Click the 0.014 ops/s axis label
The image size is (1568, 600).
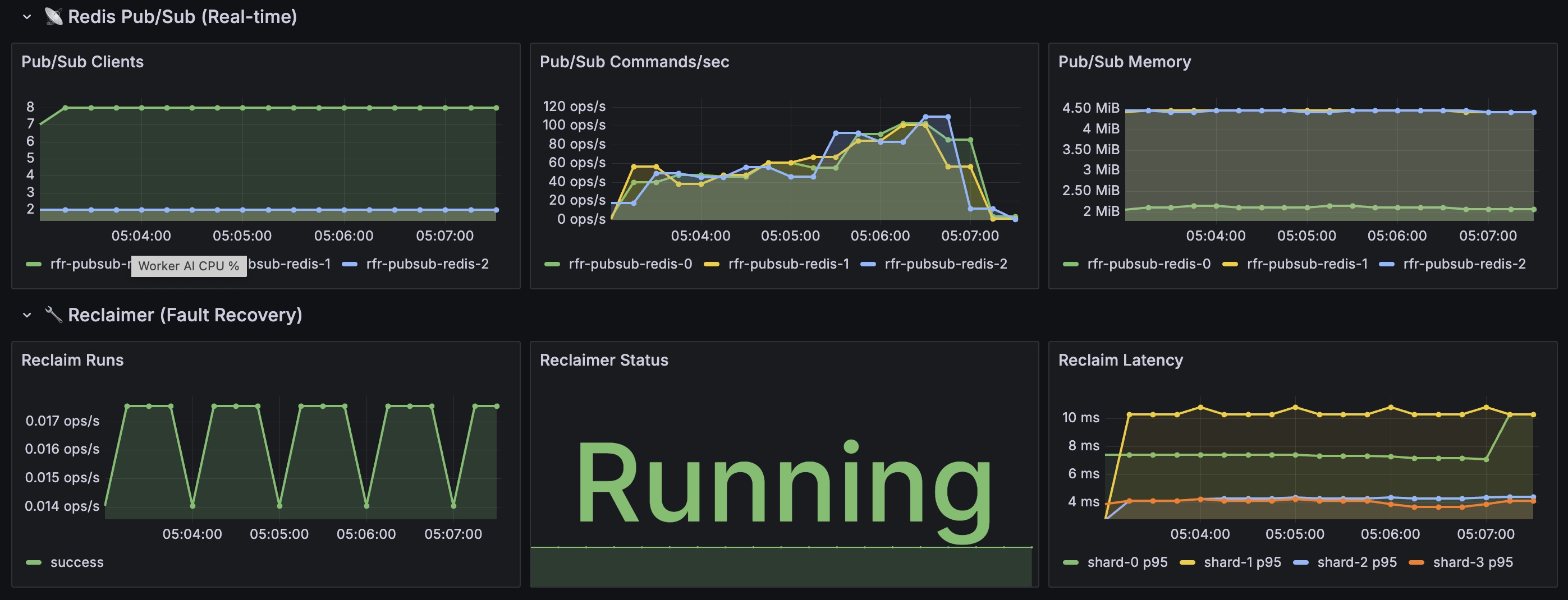(x=62, y=506)
